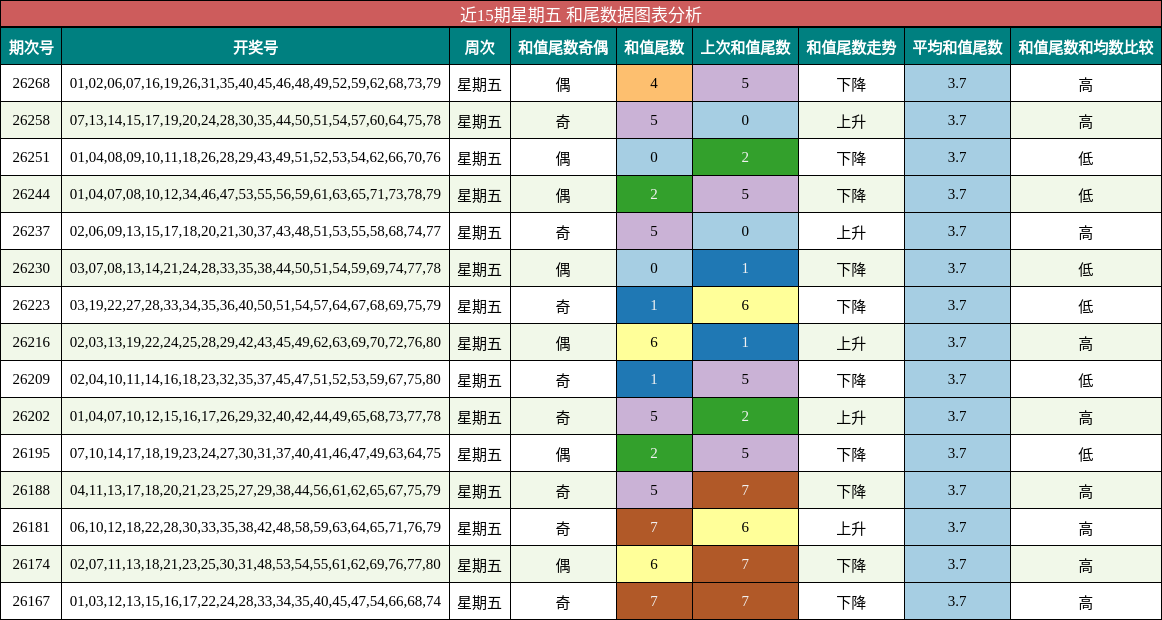The height and width of the screenshot is (620, 1162).
Task: Click the draw numbers in row 26195
Action: [256, 454]
